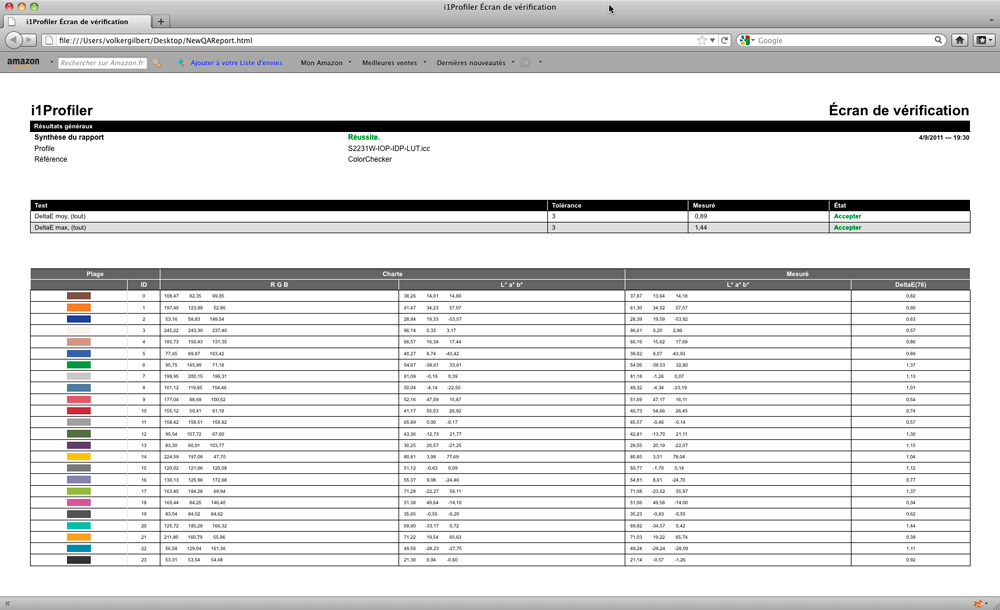Image resolution: width=1000 pixels, height=610 pixels.
Task: Click the measured value 1,44 in DeltaE max. row
Action: pos(701,228)
